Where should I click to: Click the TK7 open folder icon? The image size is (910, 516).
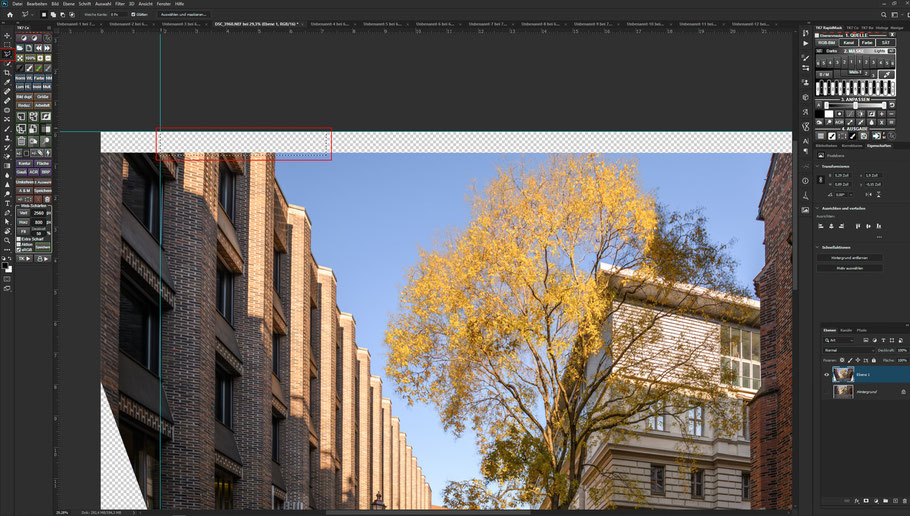coord(19,48)
